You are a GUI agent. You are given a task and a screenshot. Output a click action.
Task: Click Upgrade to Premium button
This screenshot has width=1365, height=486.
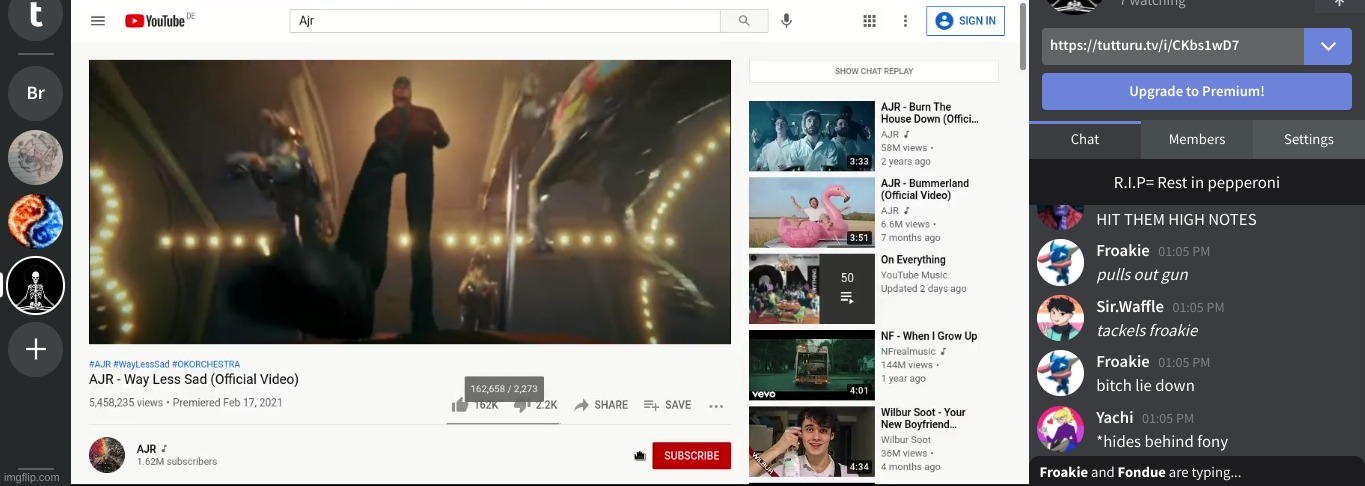pos(1197,91)
